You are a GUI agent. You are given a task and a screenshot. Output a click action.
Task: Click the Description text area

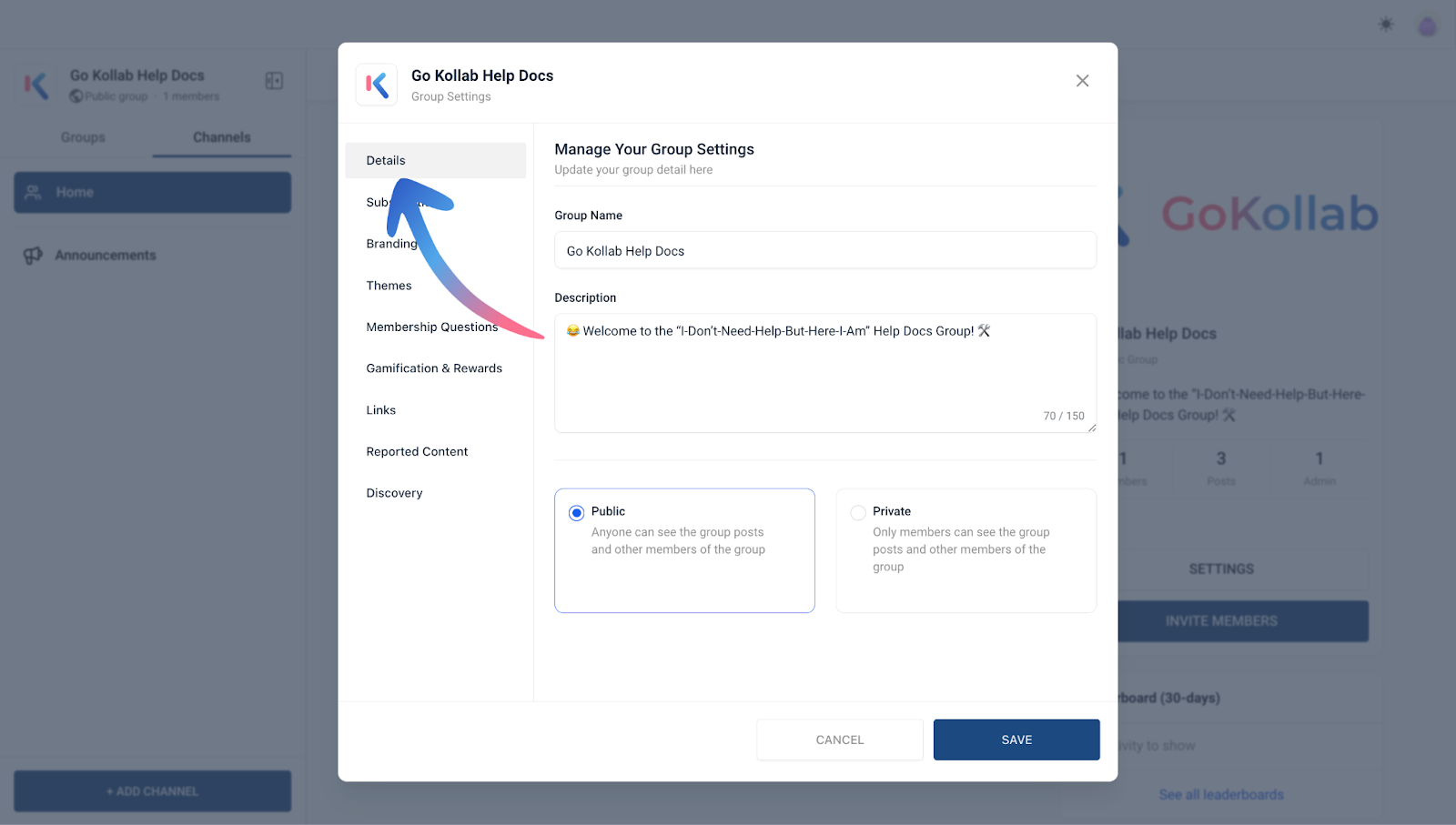(x=825, y=373)
